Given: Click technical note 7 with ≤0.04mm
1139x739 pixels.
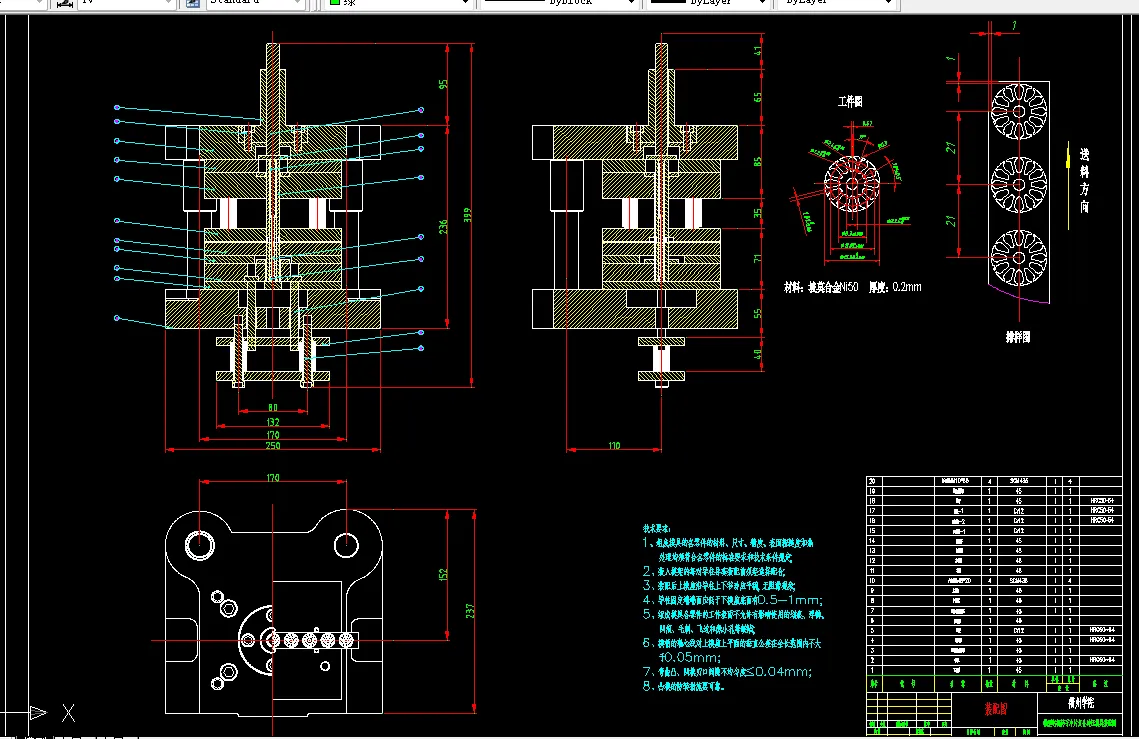Looking at the screenshot, I should (727, 671).
